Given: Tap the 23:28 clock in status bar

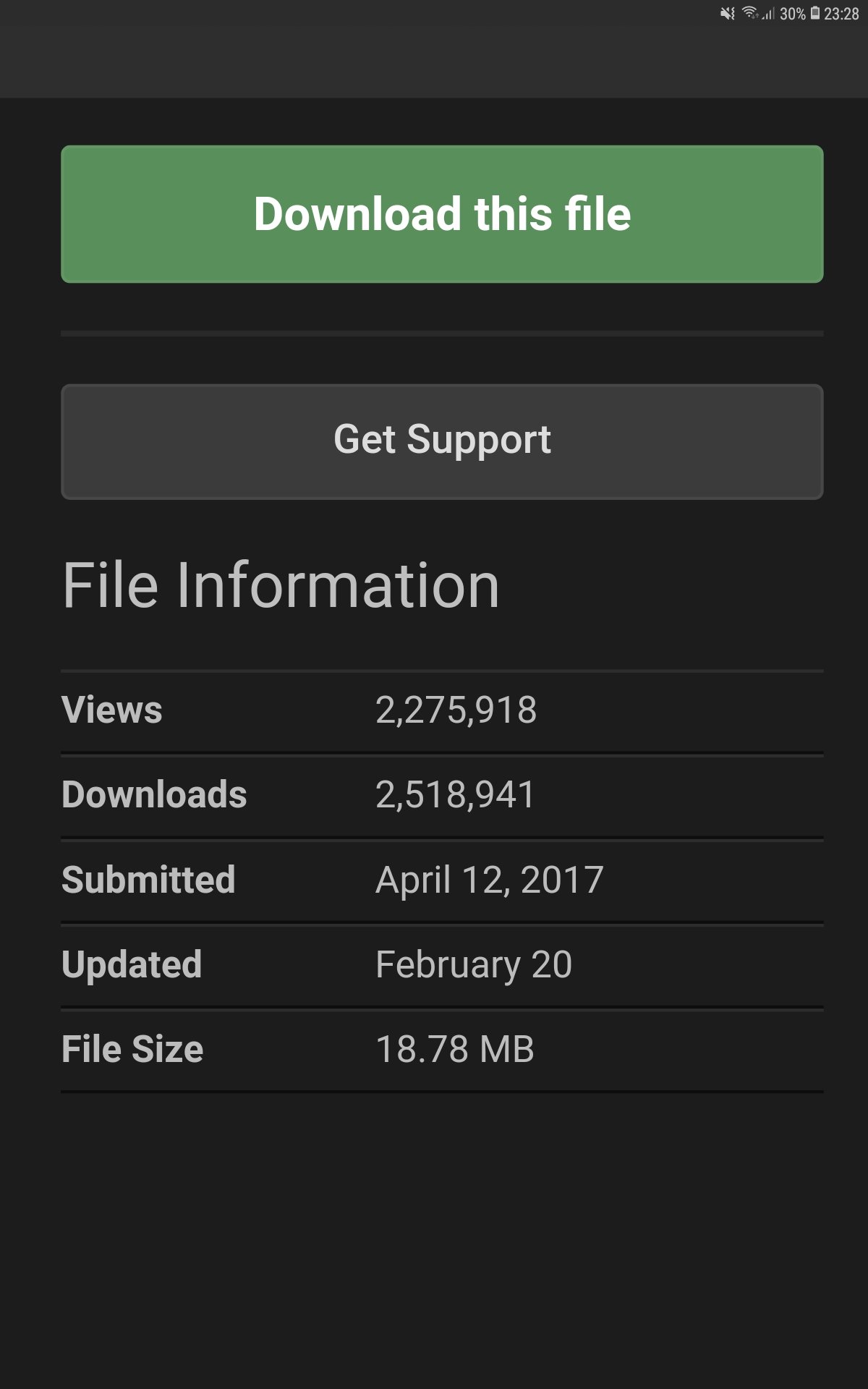Looking at the screenshot, I should pos(841,14).
